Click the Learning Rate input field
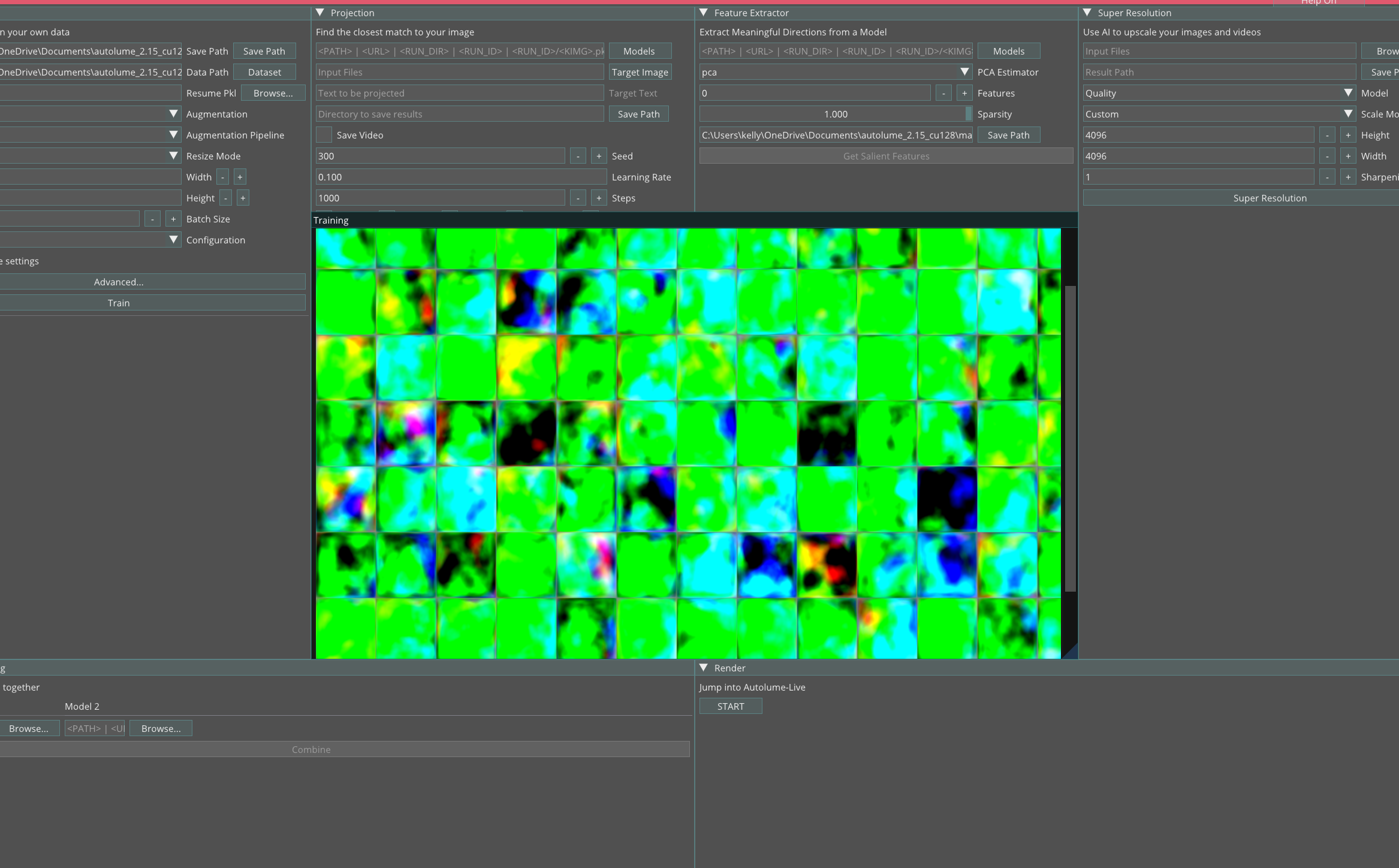 tap(459, 176)
